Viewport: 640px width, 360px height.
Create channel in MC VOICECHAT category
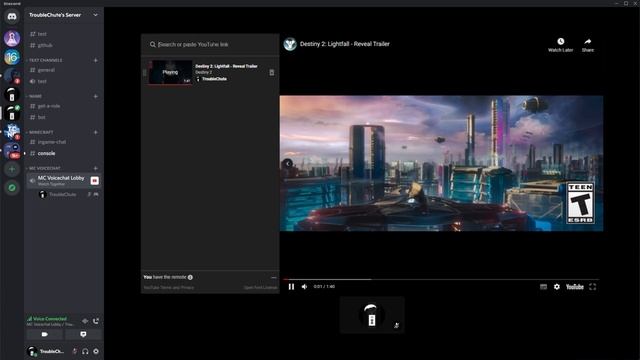pos(96,168)
